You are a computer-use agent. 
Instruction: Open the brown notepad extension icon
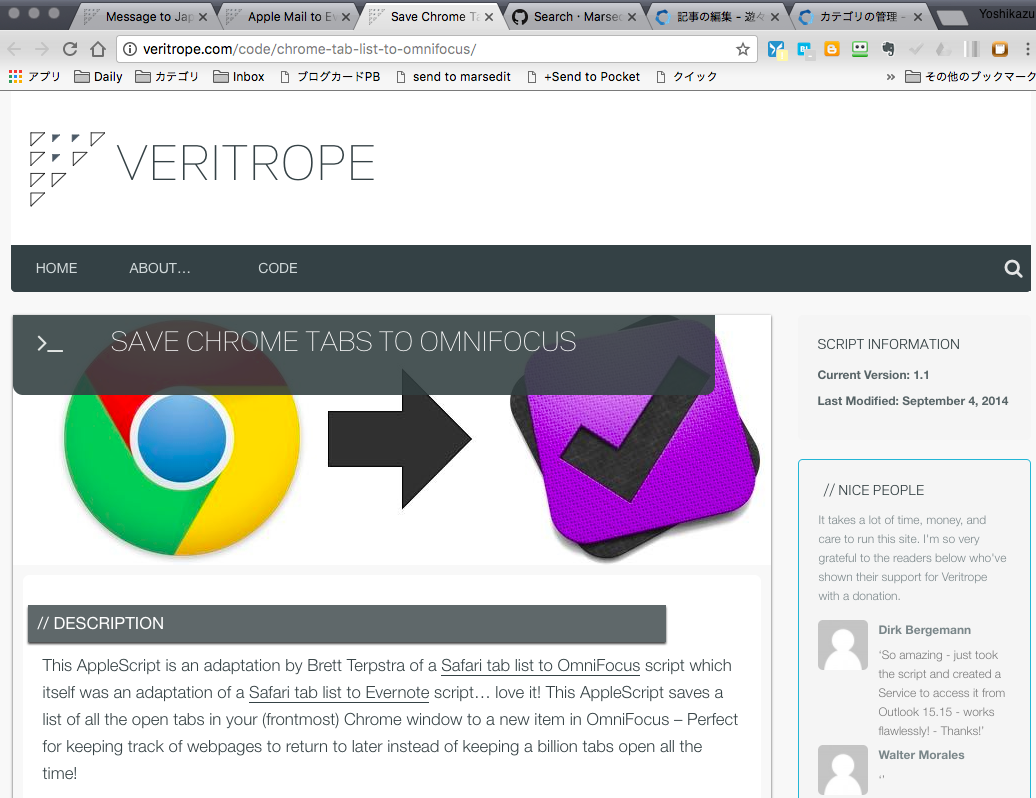pos(1000,49)
